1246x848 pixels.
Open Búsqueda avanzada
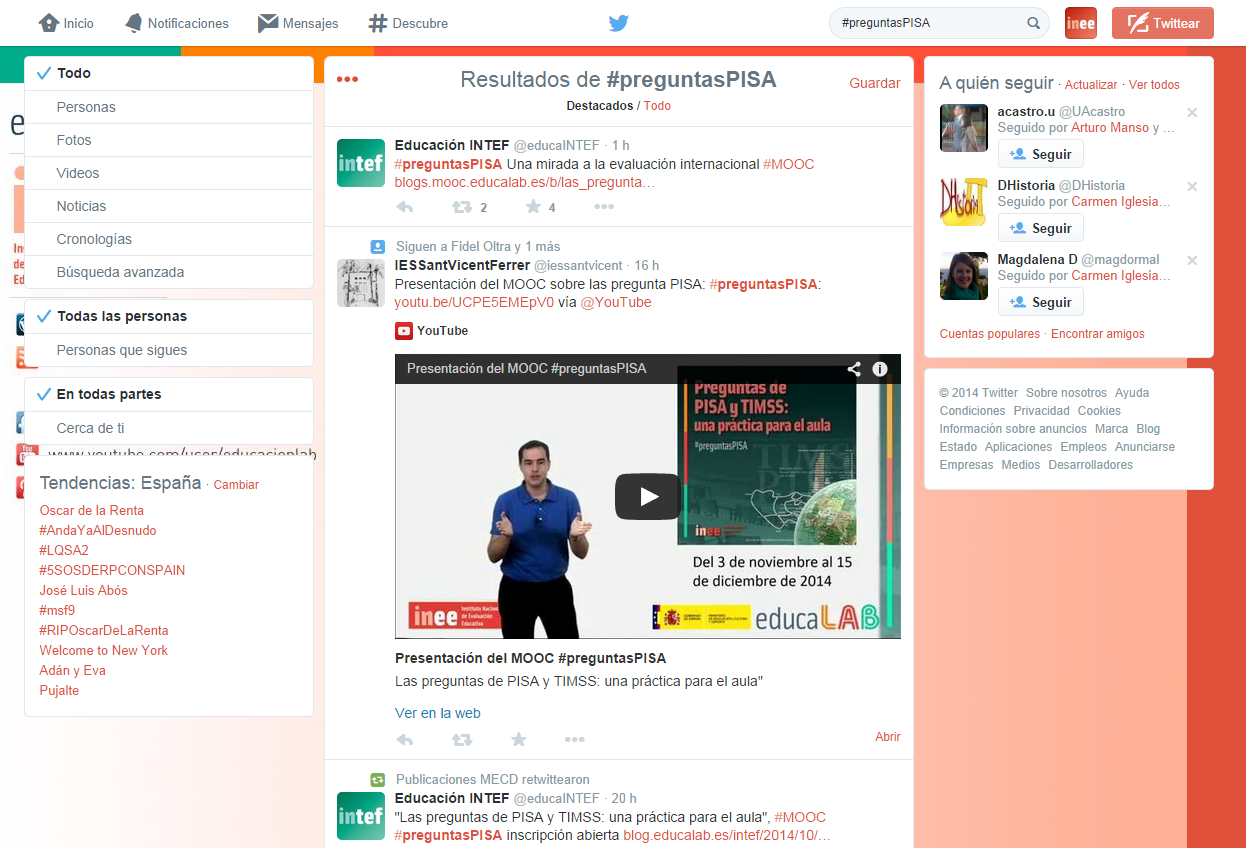coord(169,272)
